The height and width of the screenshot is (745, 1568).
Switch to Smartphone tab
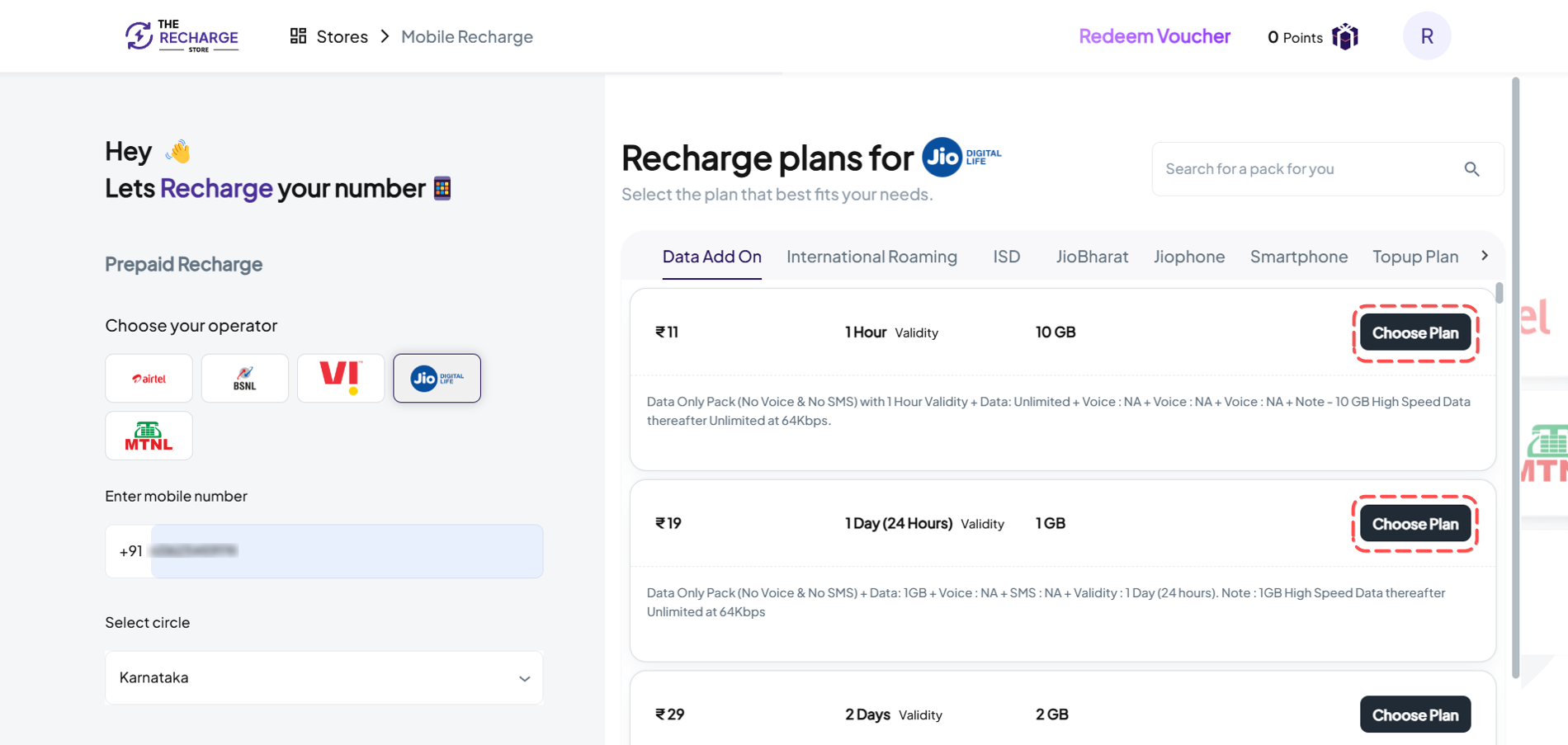[1298, 257]
